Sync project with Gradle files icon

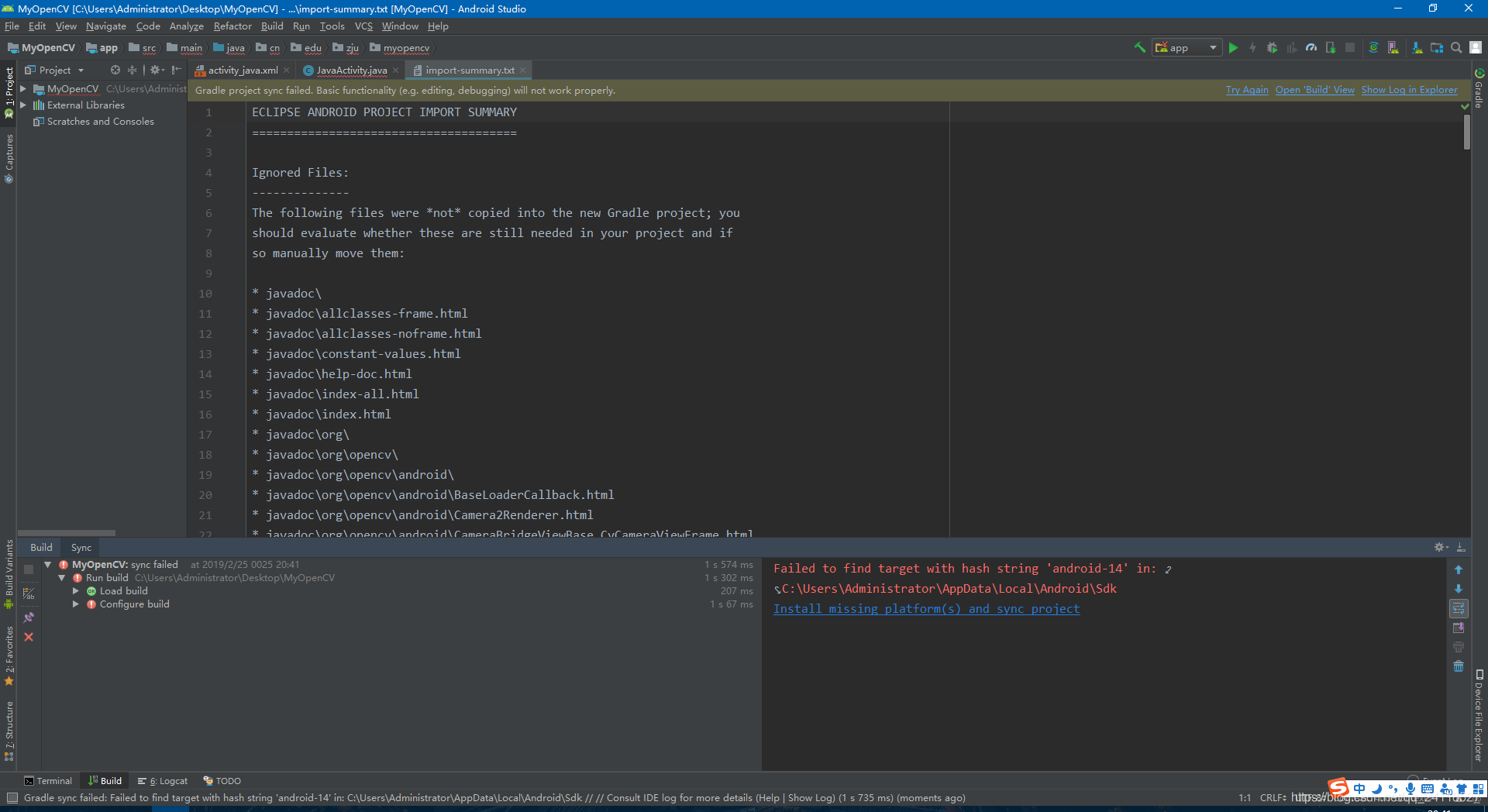click(x=1373, y=47)
